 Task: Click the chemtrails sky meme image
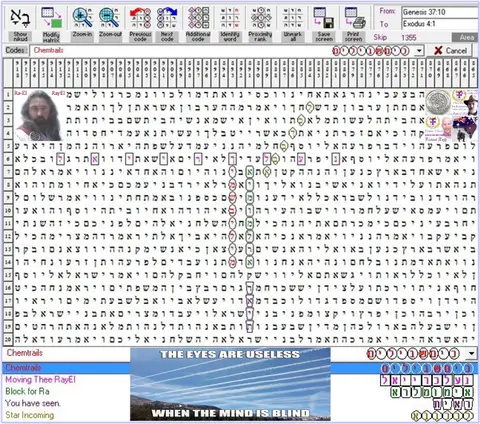pyautogui.click(x=230, y=385)
